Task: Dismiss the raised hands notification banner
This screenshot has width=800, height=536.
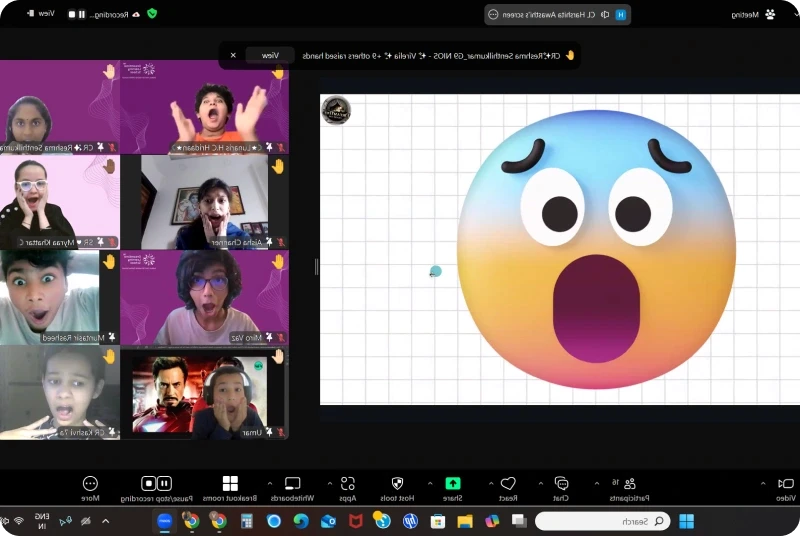Action: (x=233, y=55)
